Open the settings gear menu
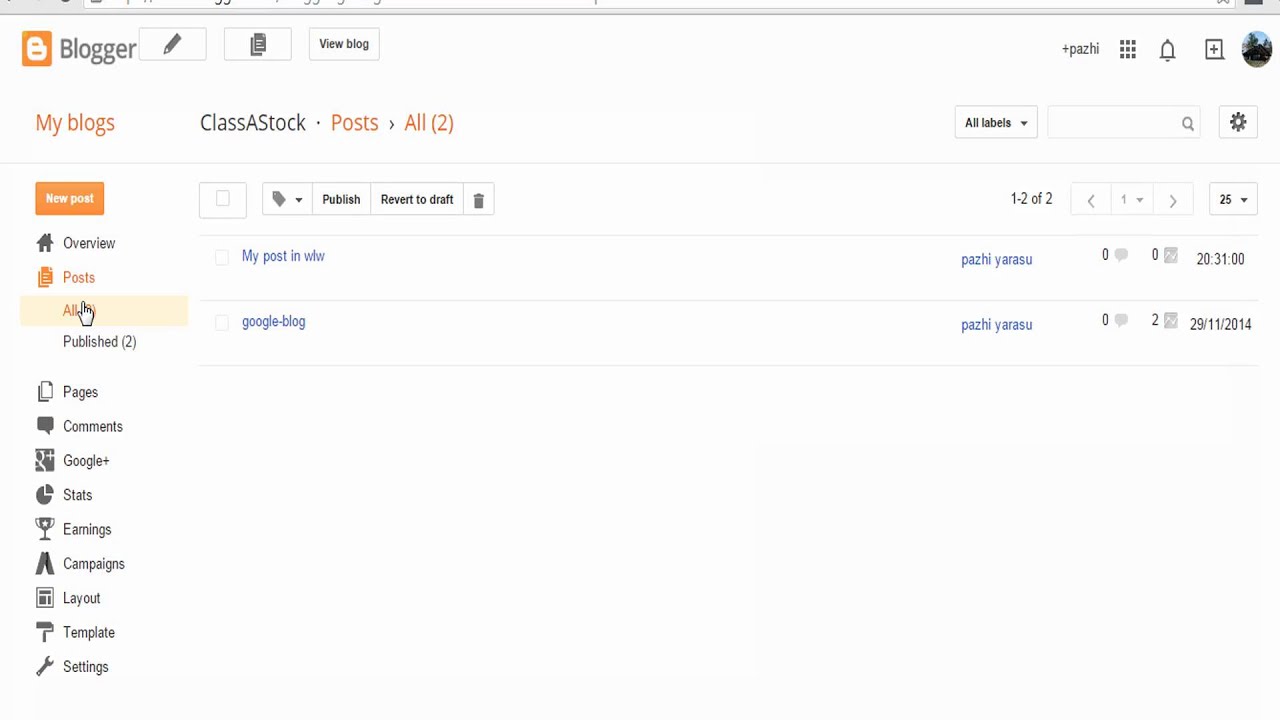The height and width of the screenshot is (720, 1280). [1238, 123]
